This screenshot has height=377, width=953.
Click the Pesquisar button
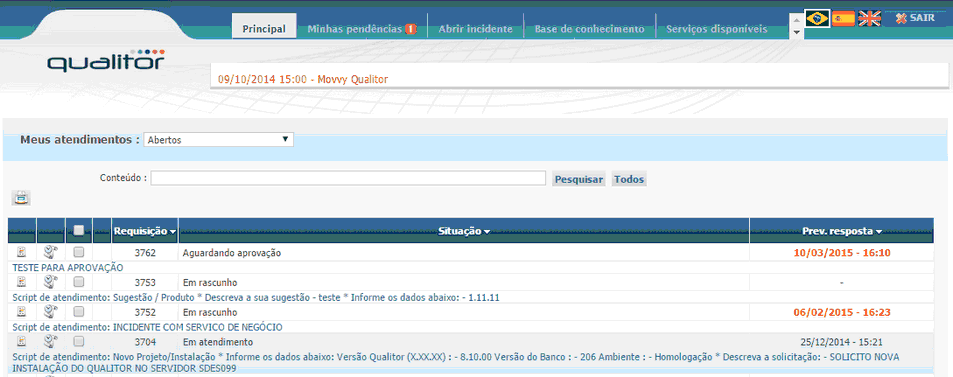click(579, 179)
